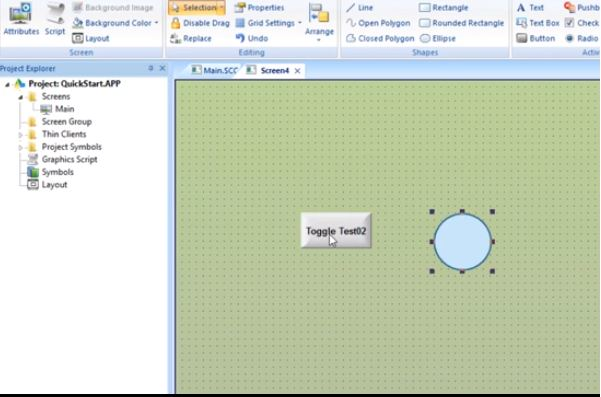Select the Line shape tool
The image size is (601, 397).
click(359, 7)
